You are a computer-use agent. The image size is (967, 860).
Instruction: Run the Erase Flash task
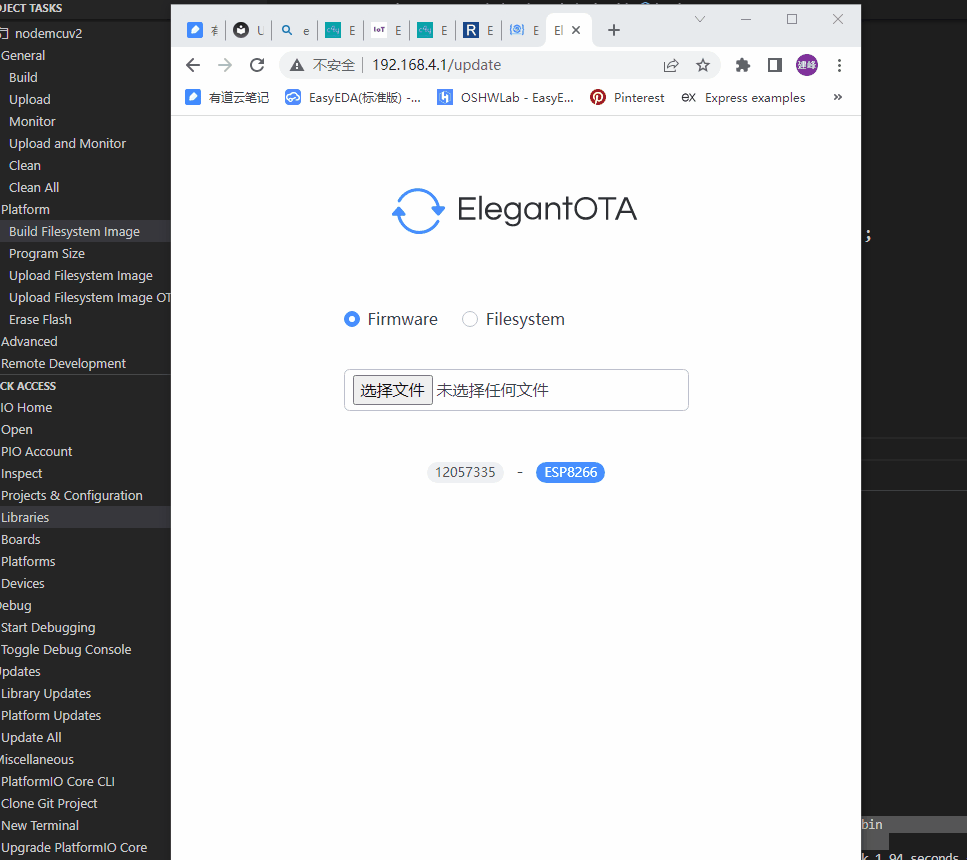(x=40, y=320)
